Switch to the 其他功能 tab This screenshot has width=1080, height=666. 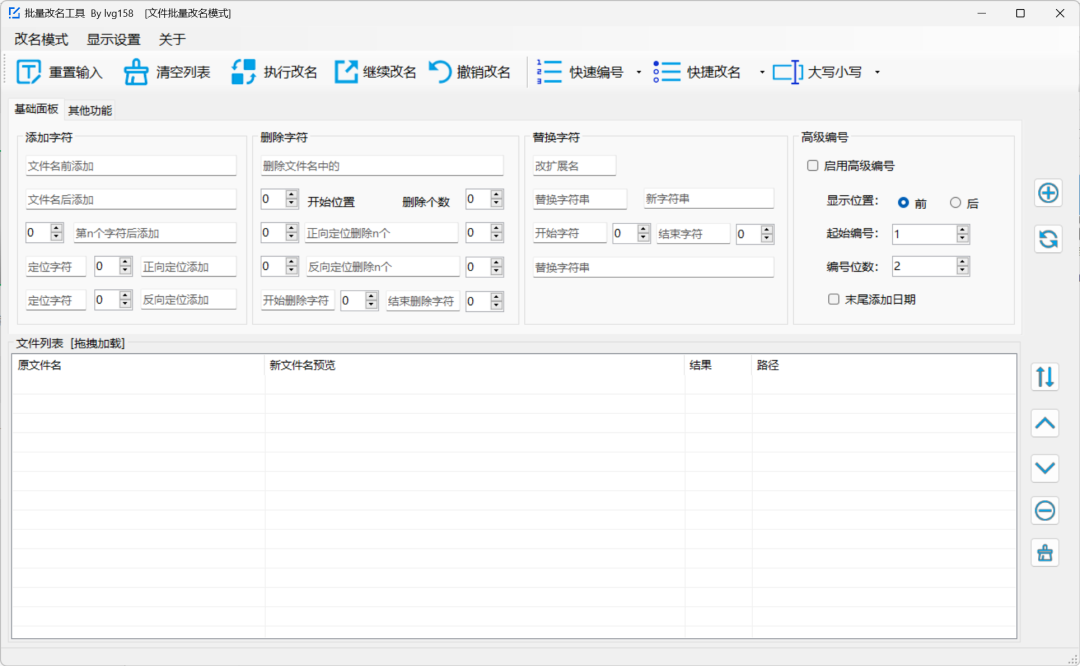point(90,110)
